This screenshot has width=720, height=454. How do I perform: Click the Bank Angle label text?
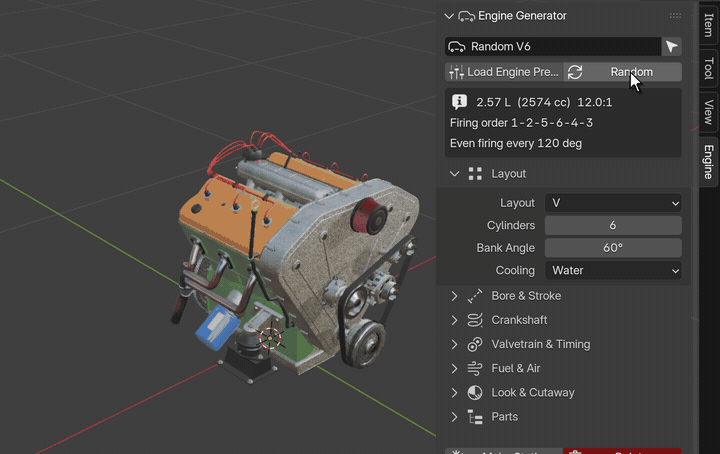click(x=506, y=248)
